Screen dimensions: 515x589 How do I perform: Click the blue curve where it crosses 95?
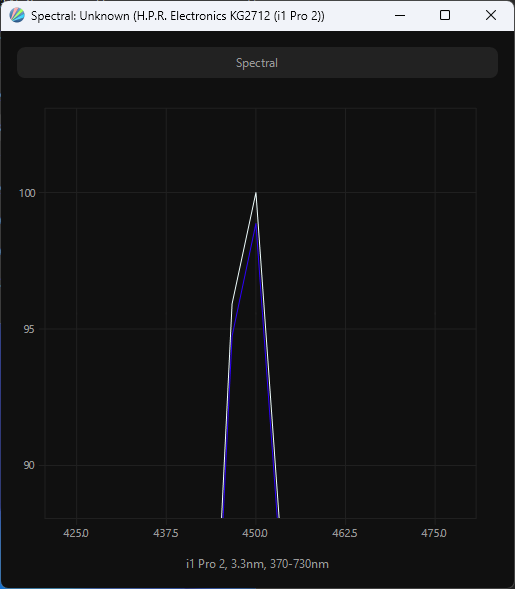232,329
